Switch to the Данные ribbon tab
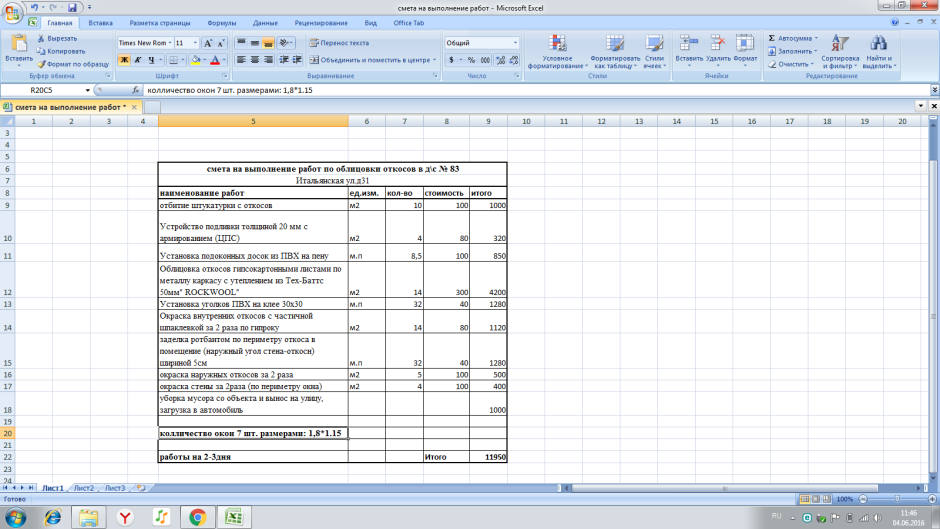 coord(265,23)
